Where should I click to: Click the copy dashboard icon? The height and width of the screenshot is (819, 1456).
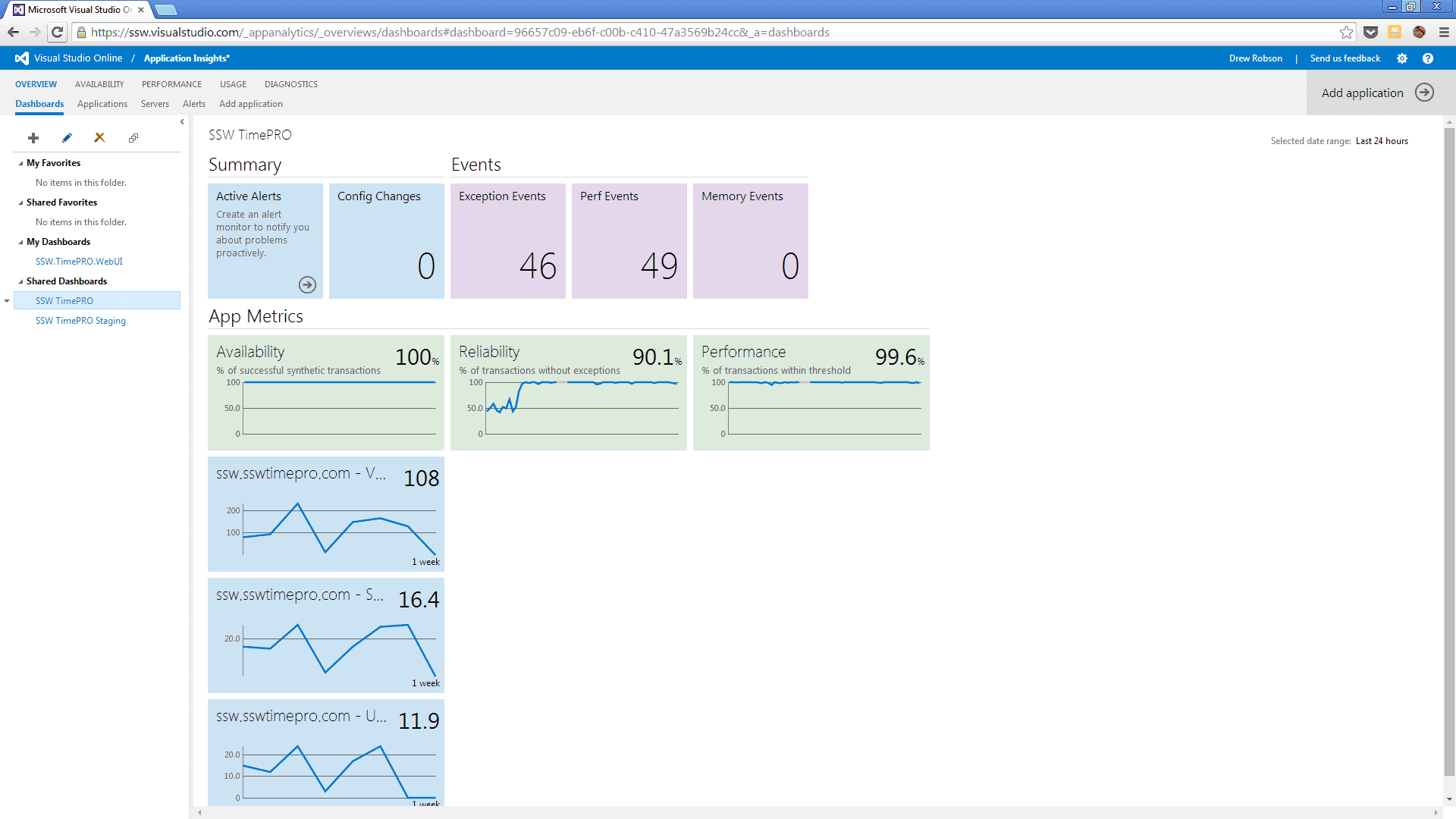click(x=133, y=138)
